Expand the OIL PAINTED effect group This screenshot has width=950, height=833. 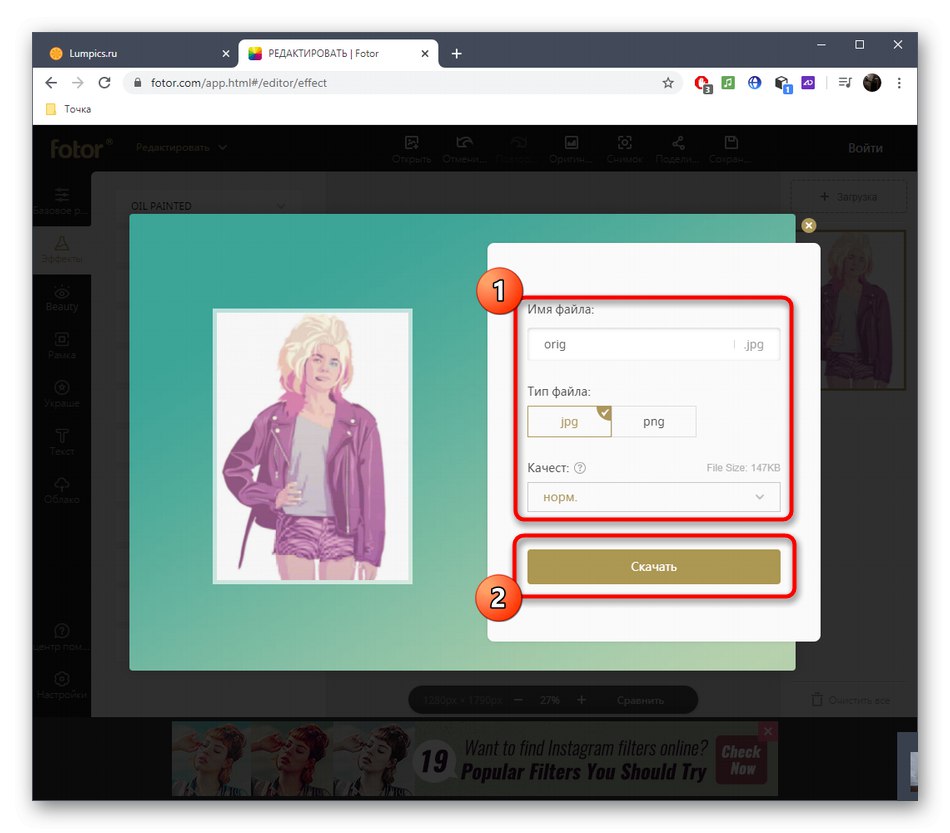(208, 206)
